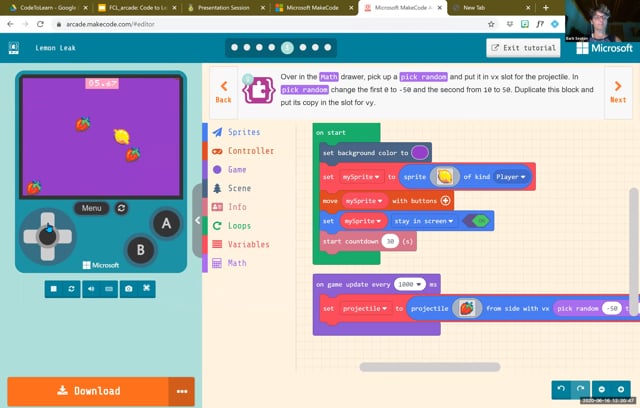Open the 1000 ms interval dropdown
640x408 pixels.
(x=409, y=284)
